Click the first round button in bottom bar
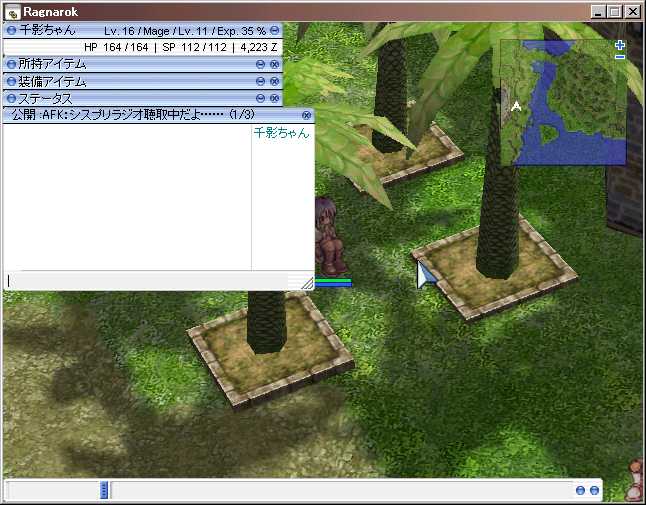 click(x=580, y=490)
